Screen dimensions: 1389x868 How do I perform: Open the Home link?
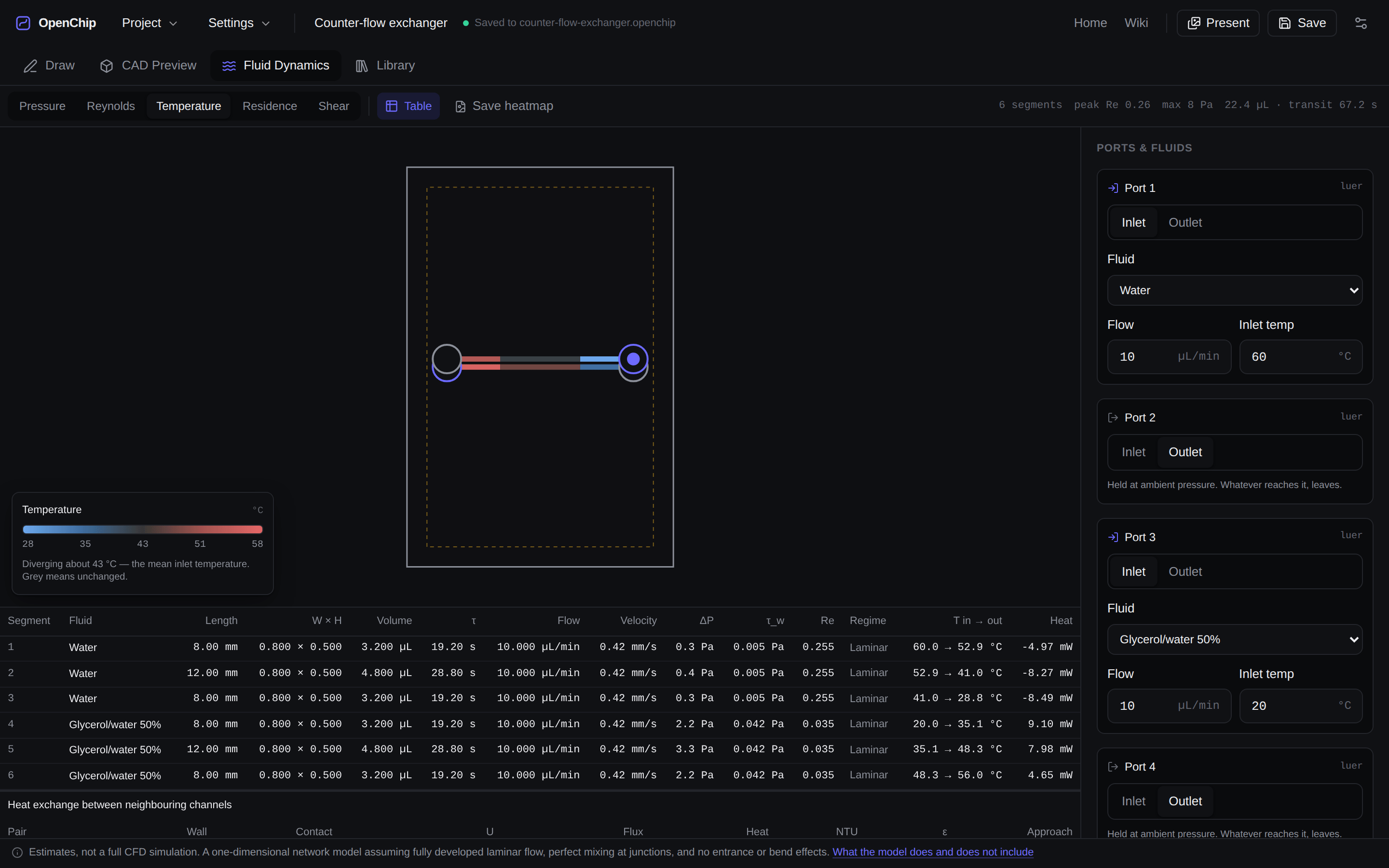pyautogui.click(x=1090, y=23)
